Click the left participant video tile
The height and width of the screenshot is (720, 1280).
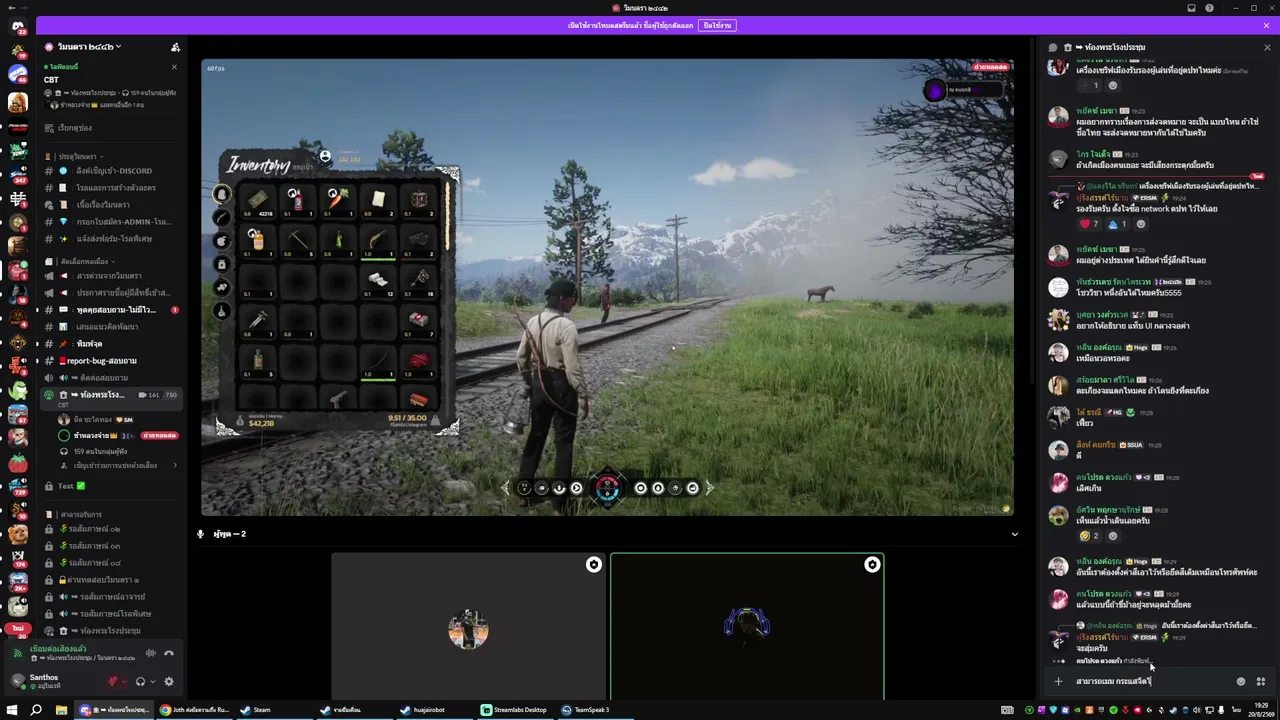pos(468,626)
